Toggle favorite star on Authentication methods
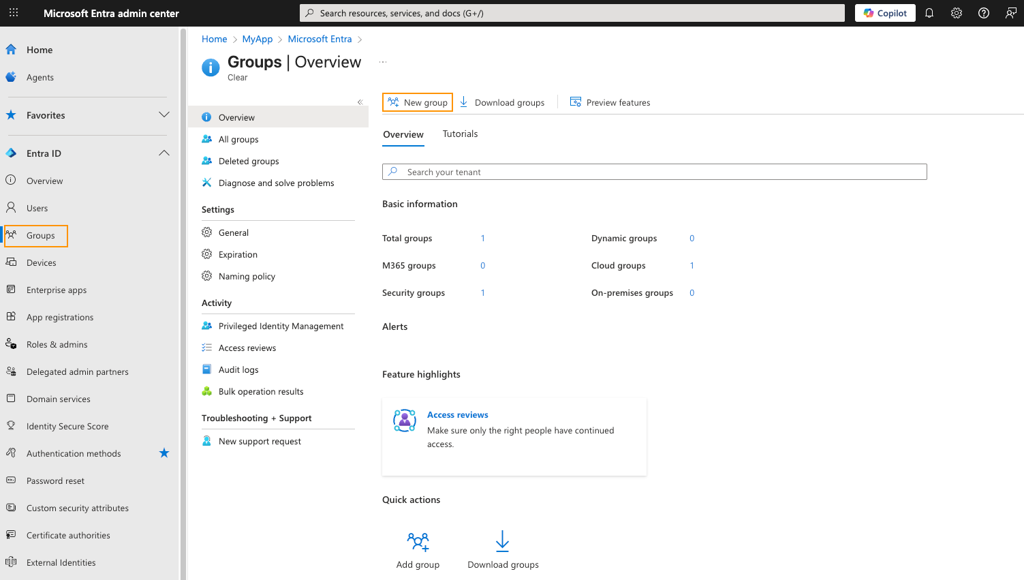 pos(164,453)
